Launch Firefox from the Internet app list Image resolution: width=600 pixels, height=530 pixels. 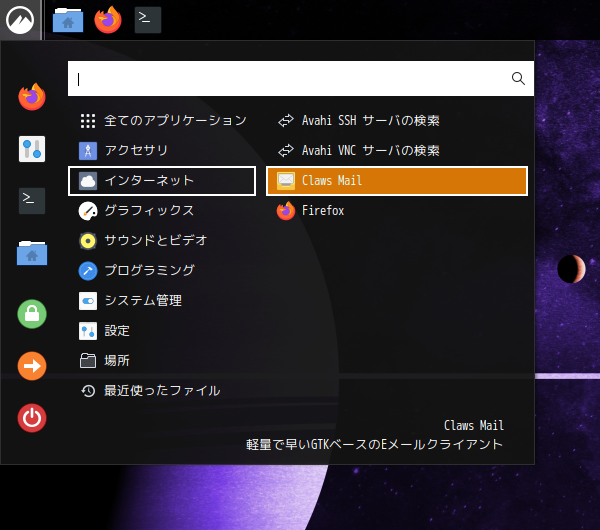pos(397,211)
